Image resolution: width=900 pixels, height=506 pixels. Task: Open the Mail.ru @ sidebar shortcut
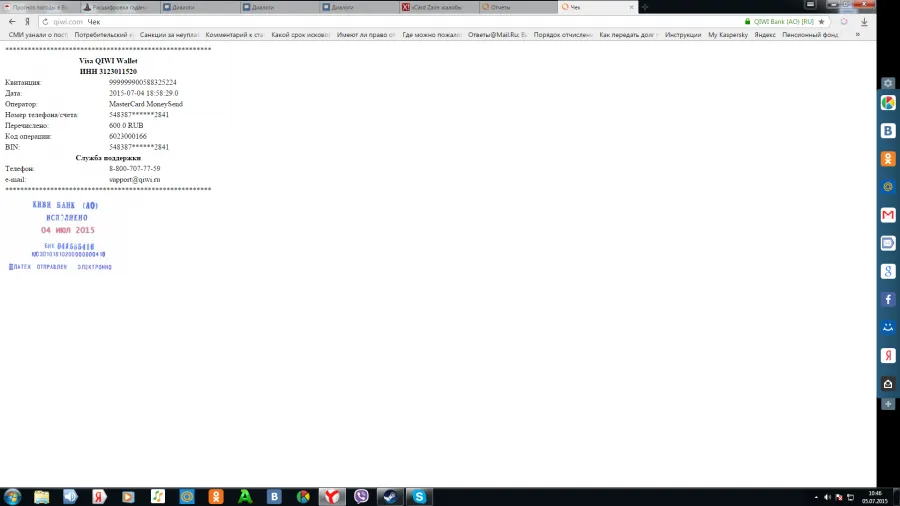[x=888, y=187]
